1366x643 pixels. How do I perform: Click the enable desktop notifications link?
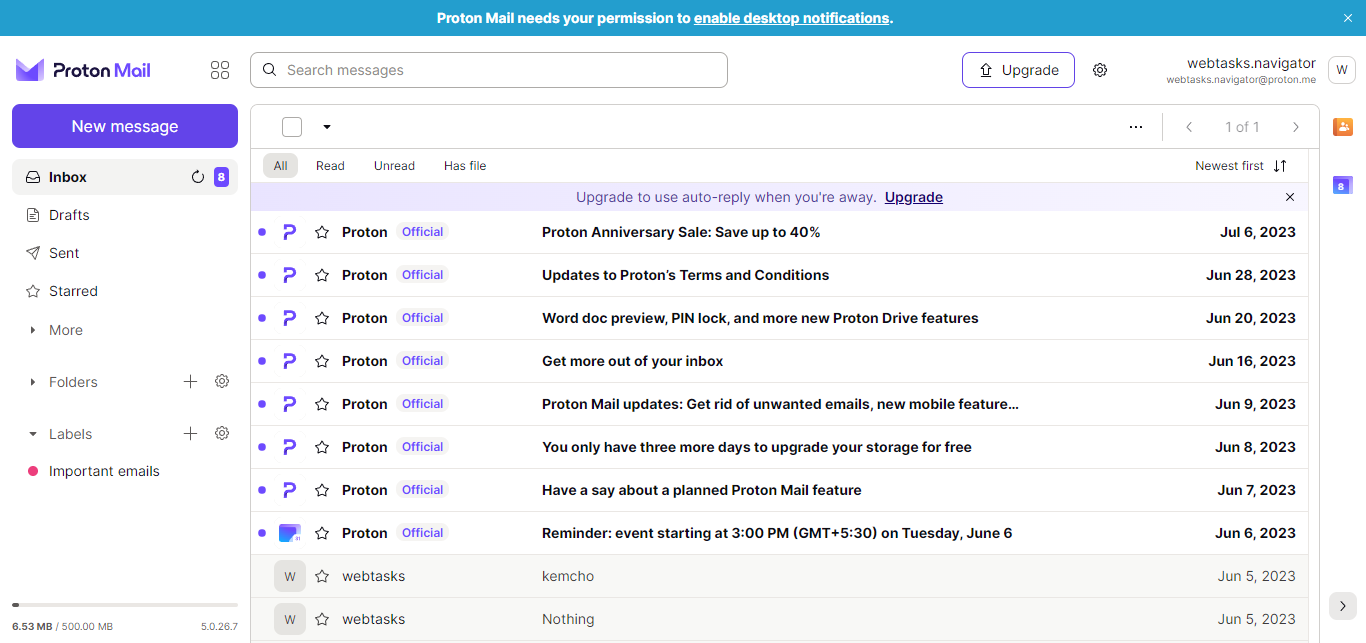pos(791,18)
